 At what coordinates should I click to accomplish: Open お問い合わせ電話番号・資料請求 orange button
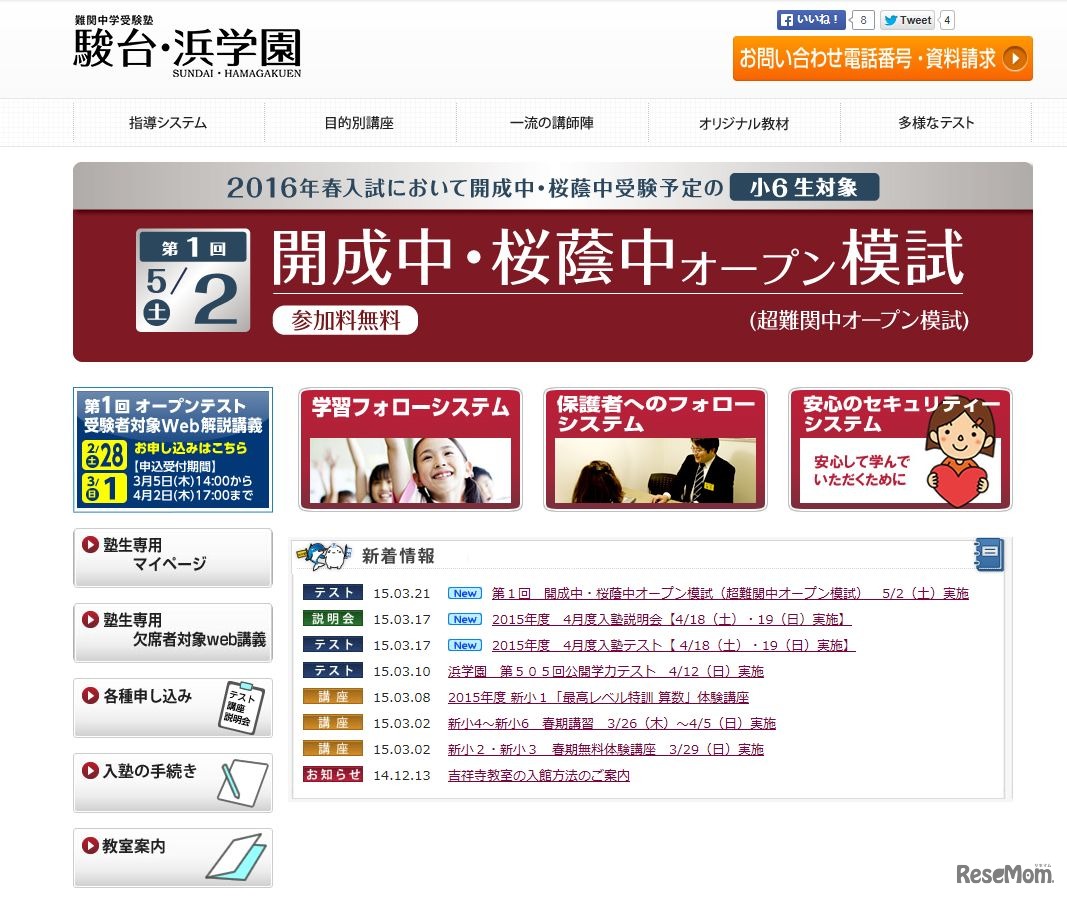(x=883, y=59)
